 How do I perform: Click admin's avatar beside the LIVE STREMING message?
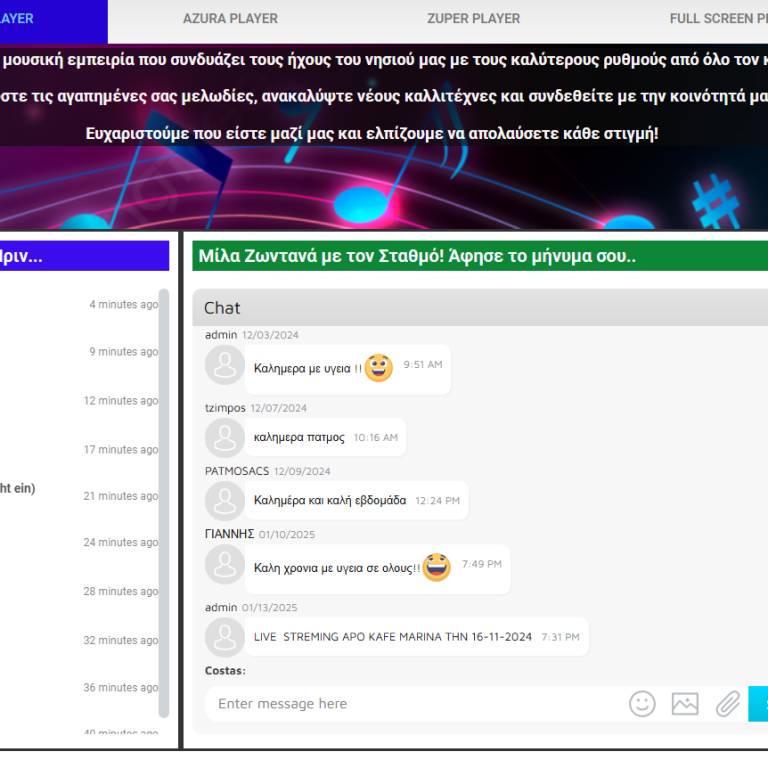click(225, 637)
